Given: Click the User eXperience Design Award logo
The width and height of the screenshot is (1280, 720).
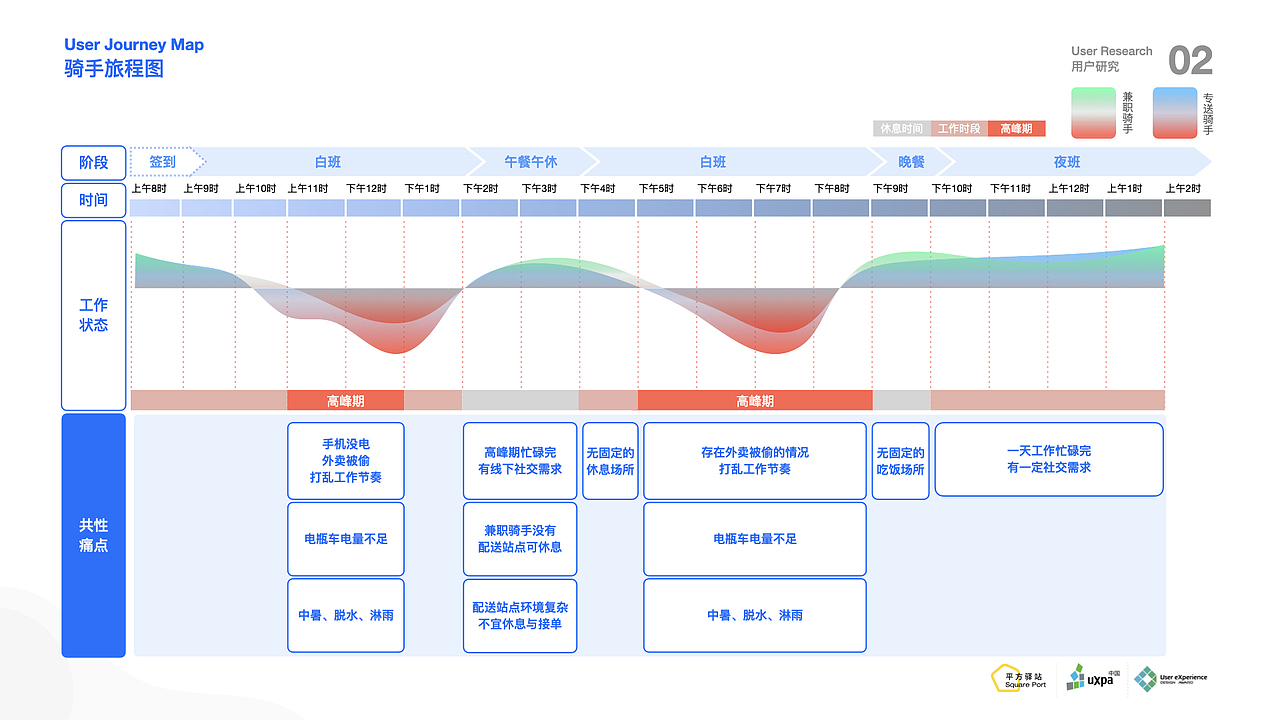Looking at the screenshot, I should 1168,679.
